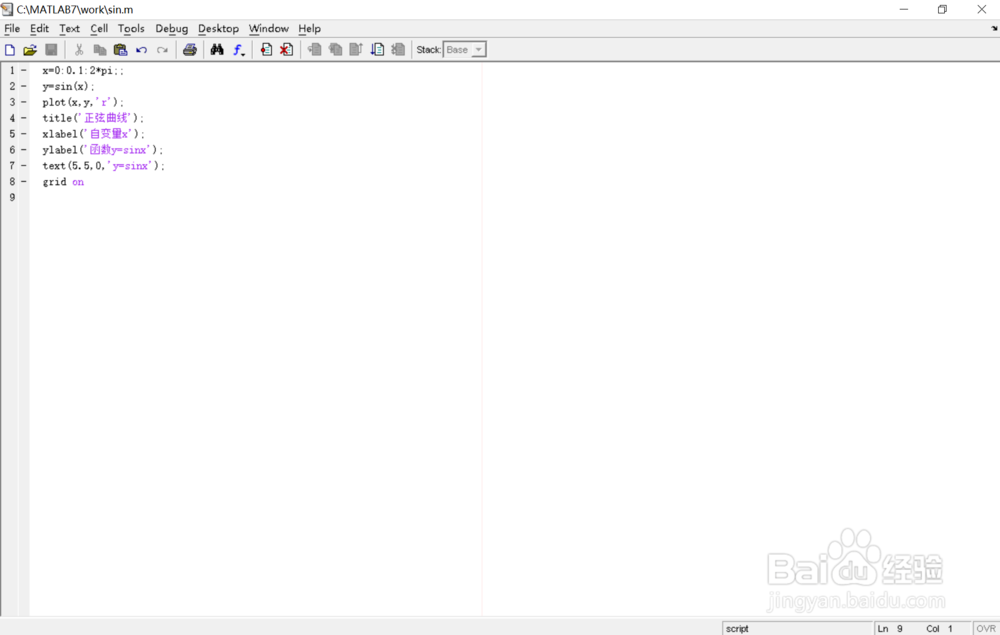This screenshot has height=635, width=1000.
Task: Open an existing file
Action: coord(30,50)
